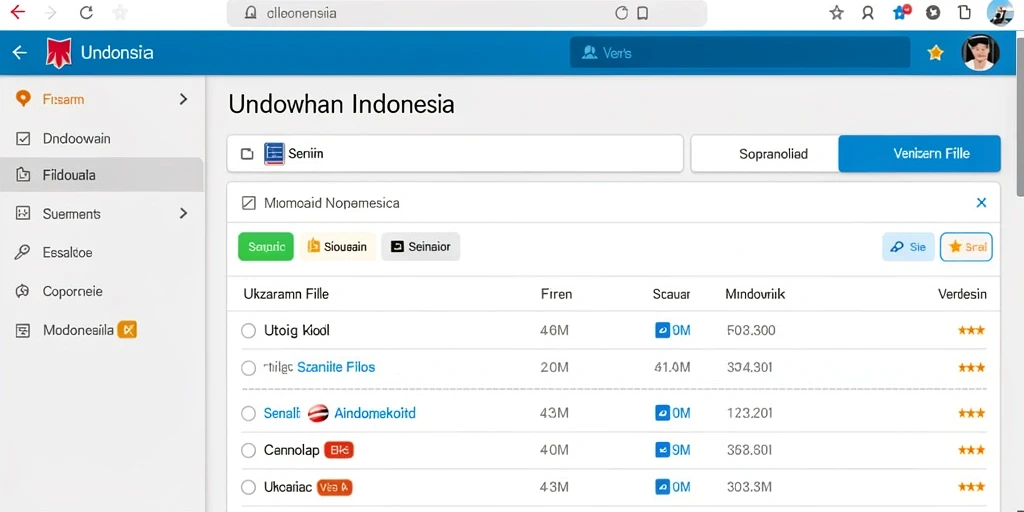Click the orange badge next to Modonesiila
The width and height of the screenshot is (1024, 512).
[x=127, y=330]
